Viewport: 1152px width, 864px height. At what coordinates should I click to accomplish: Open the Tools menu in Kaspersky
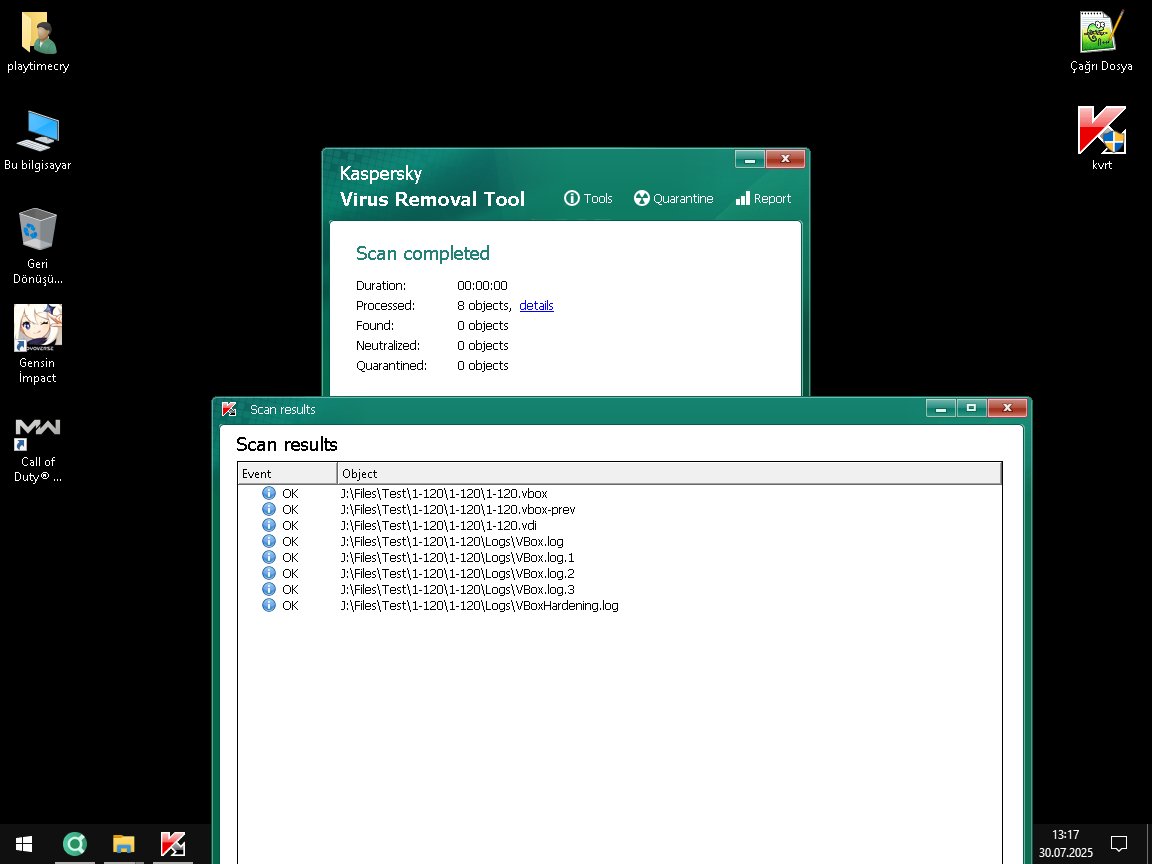tap(588, 198)
